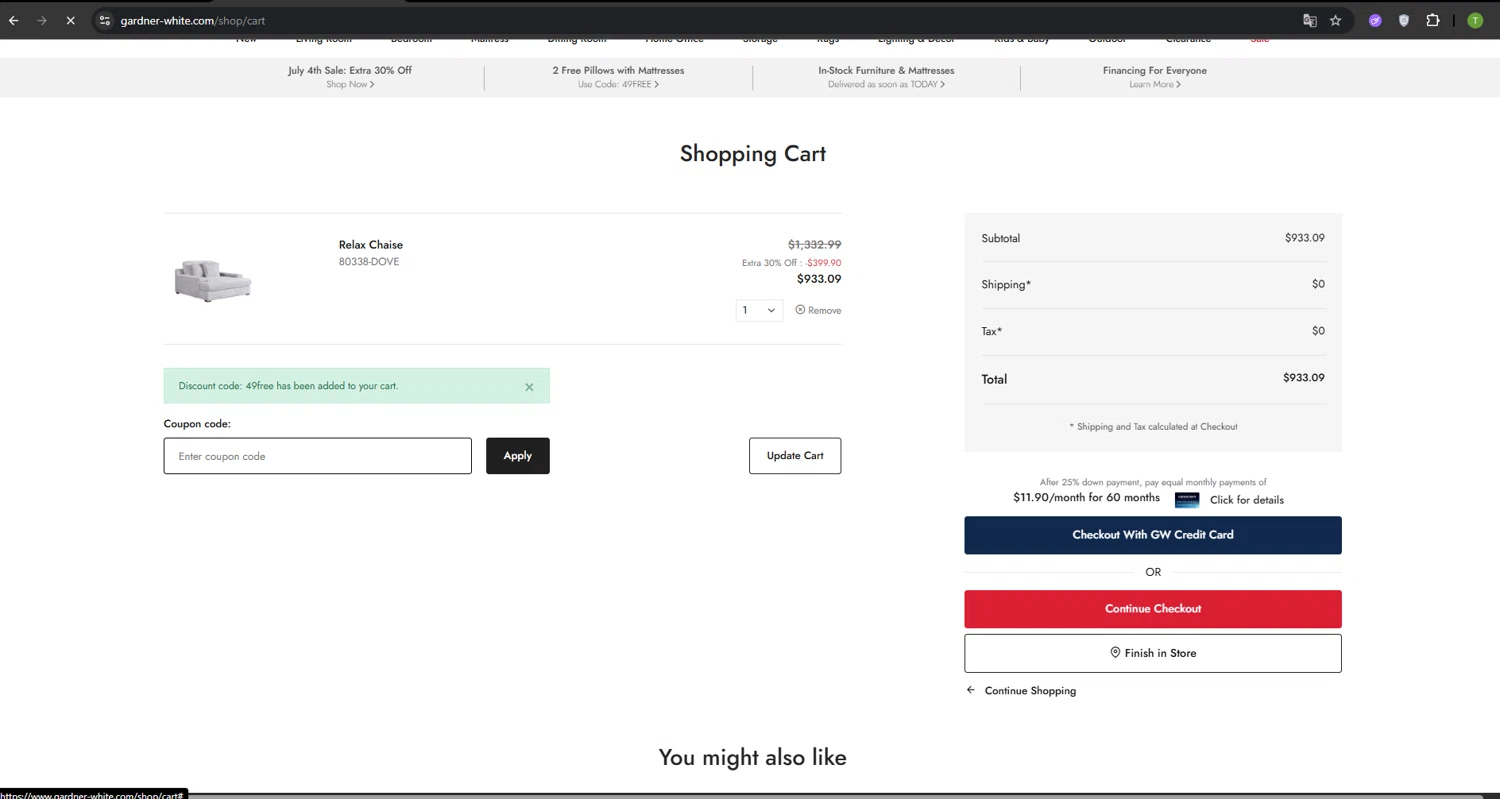1500x799 pixels.
Task: Click the bold Total label
Action: 994,380
